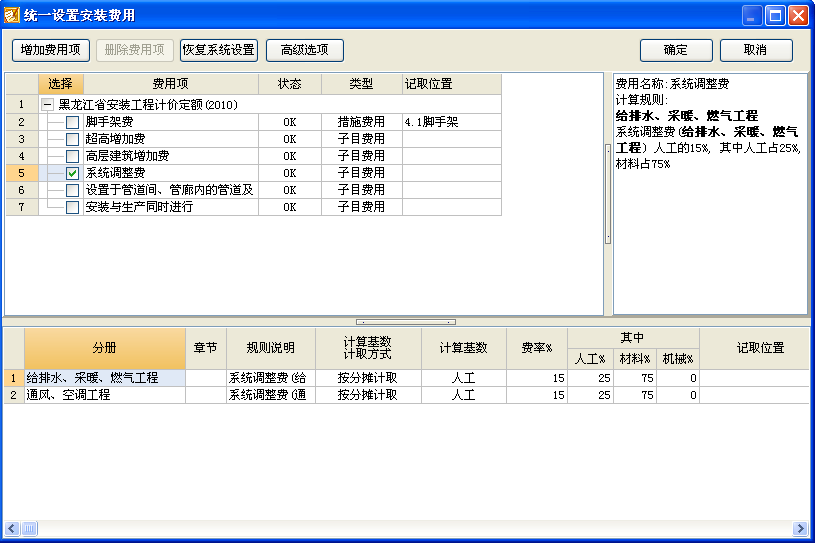
Task: Click 恢复系统设置 to restore defaults
Action: (219, 50)
